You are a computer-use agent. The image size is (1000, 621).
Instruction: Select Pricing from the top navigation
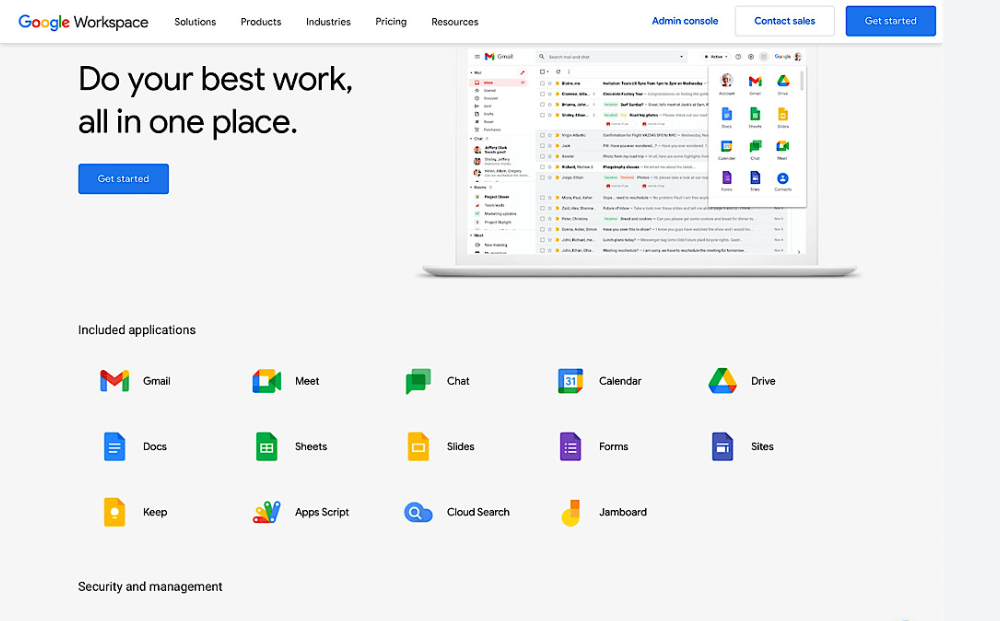[x=390, y=21]
